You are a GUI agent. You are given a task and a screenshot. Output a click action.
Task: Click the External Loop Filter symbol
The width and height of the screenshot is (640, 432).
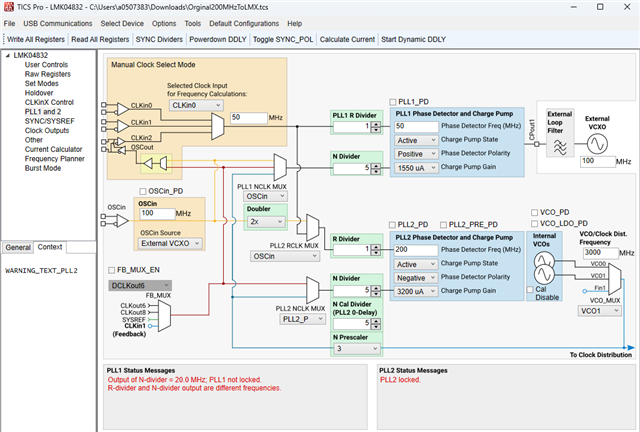[560, 147]
